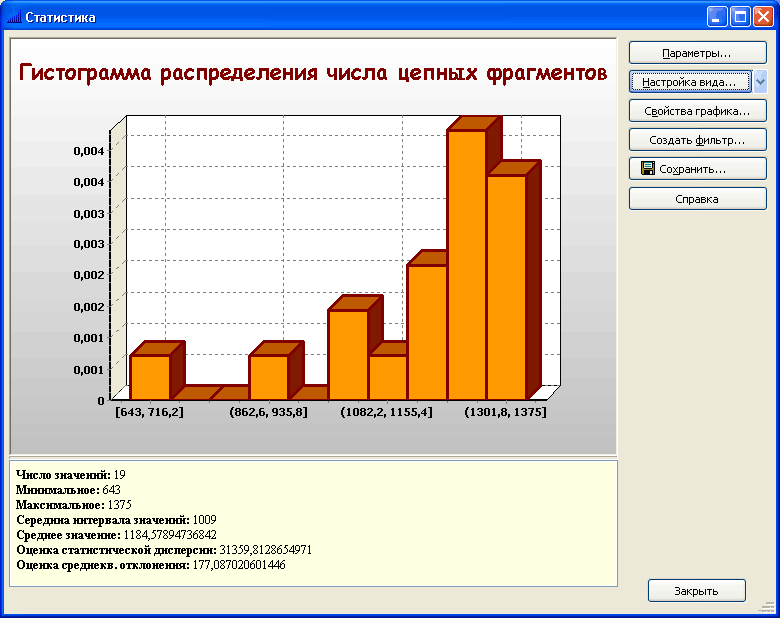
Task: Save the chart with Сохранить...
Action: (x=697, y=169)
